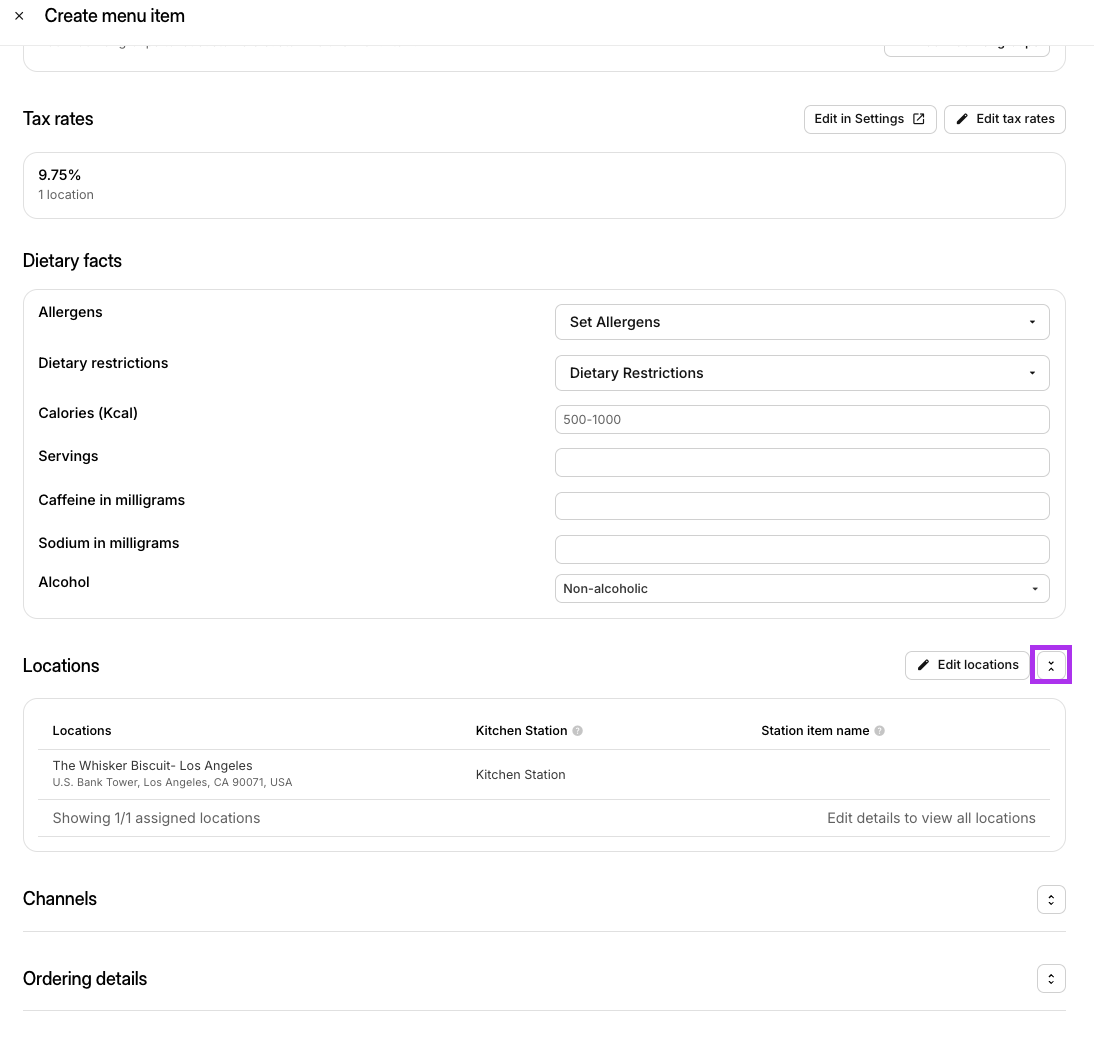Expand the Ordering details section
The image size is (1094, 1041).
(1051, 979)
